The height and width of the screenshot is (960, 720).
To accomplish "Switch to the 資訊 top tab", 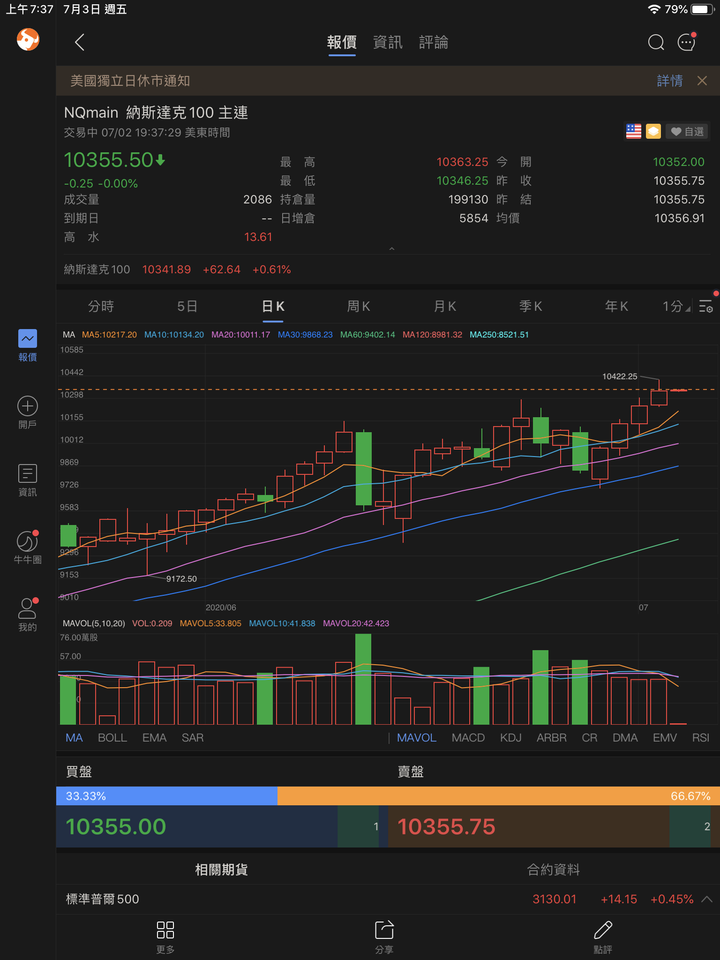I will (388, 42).
